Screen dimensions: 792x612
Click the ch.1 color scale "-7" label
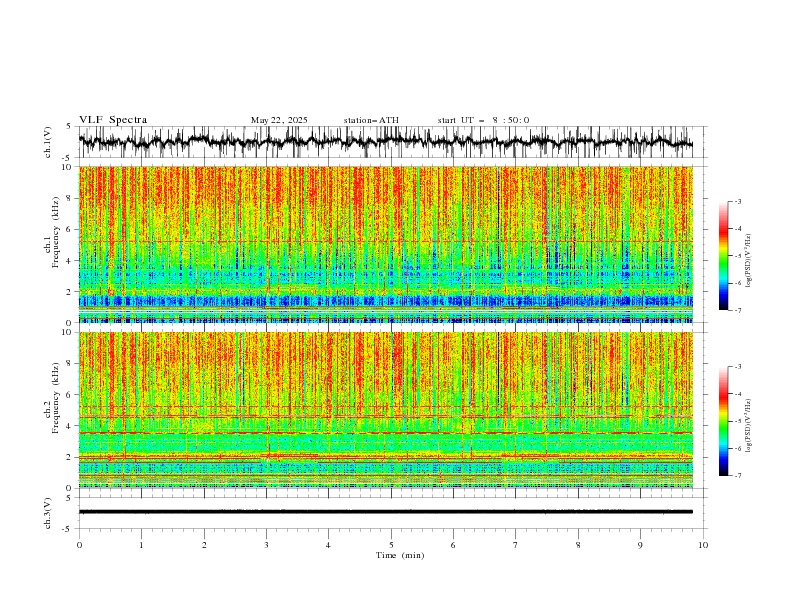[x=737, y=310]
